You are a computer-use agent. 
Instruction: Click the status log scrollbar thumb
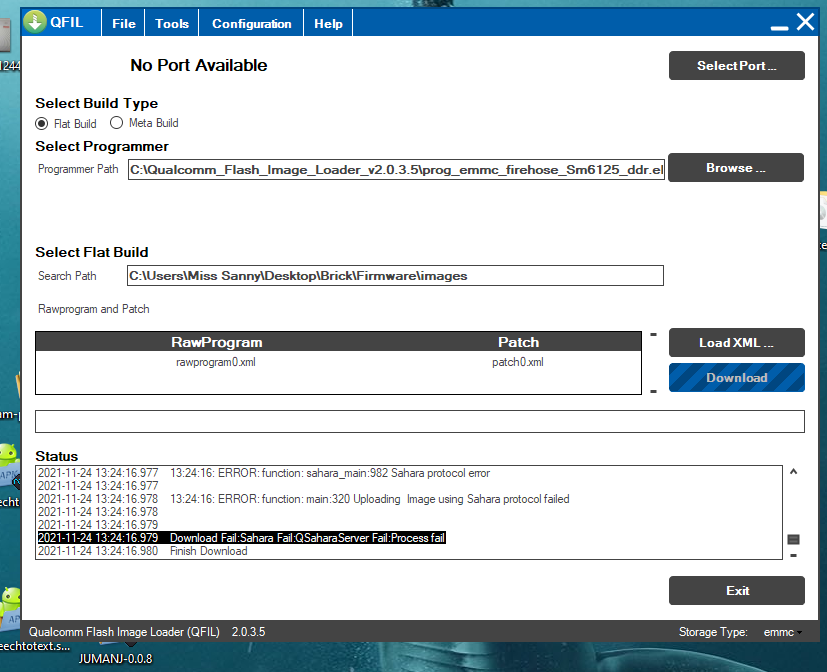pos(793,539)
